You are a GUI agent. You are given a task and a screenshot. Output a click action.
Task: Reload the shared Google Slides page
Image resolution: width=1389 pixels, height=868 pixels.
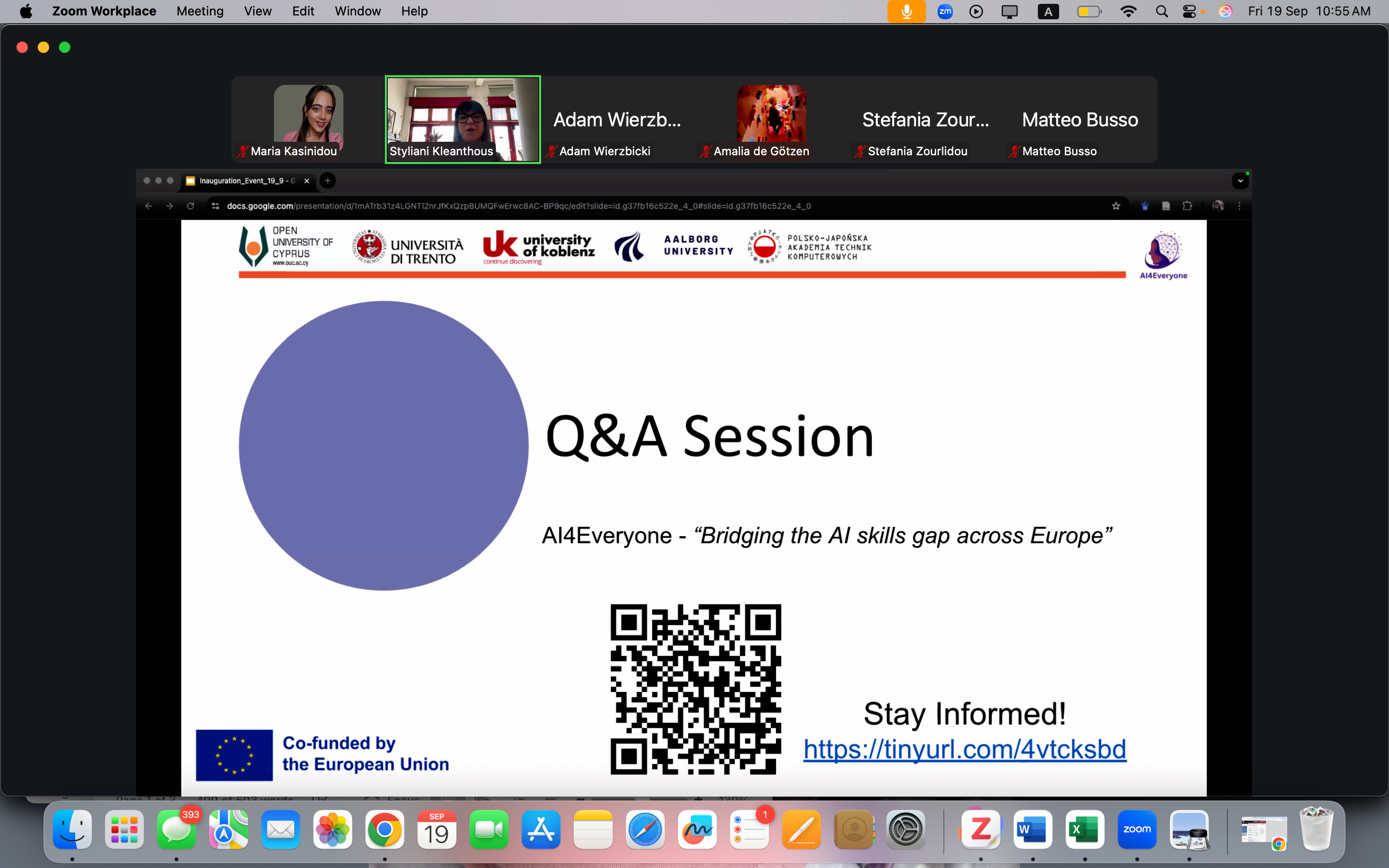(x=191, y=206)
